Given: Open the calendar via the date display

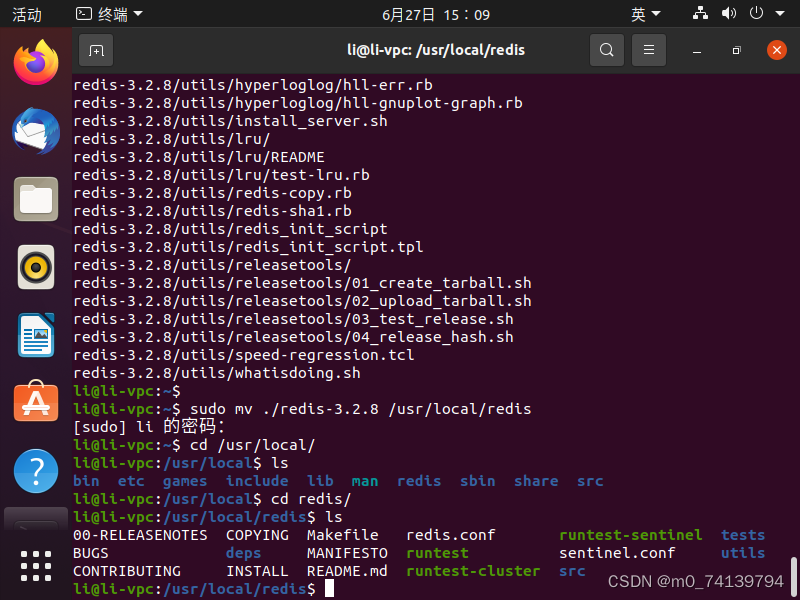Looking at the screenshot, I should tap(437, 13).
